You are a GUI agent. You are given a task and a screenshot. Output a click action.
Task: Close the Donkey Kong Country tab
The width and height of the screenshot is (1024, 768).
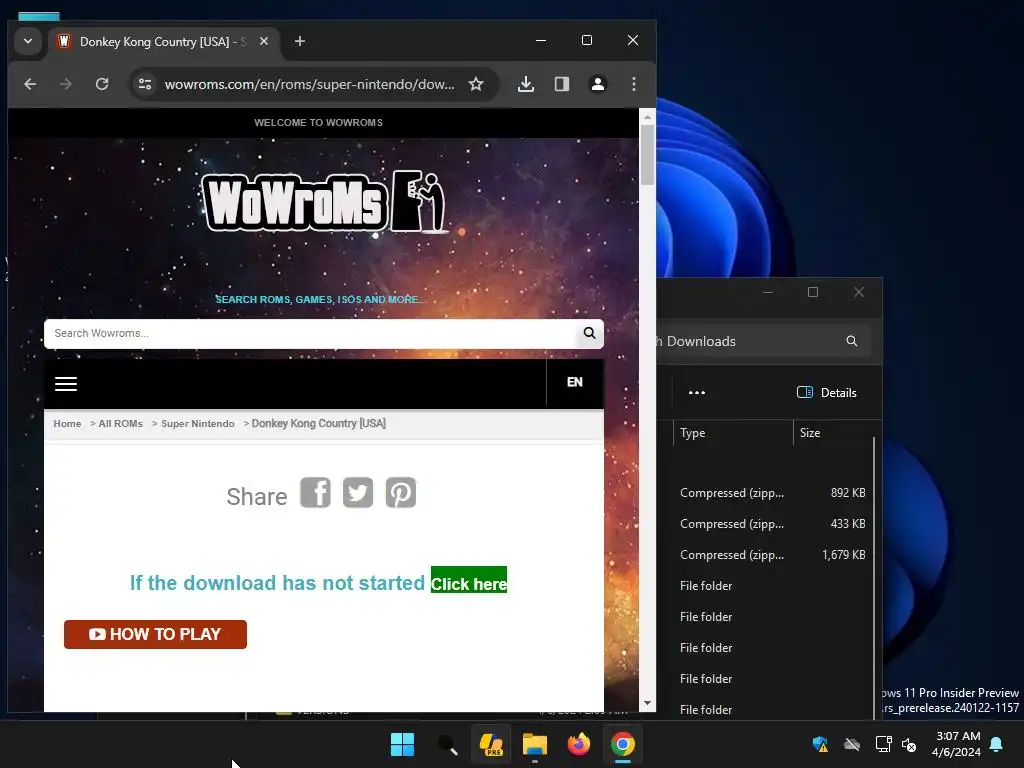click(264, 41)
